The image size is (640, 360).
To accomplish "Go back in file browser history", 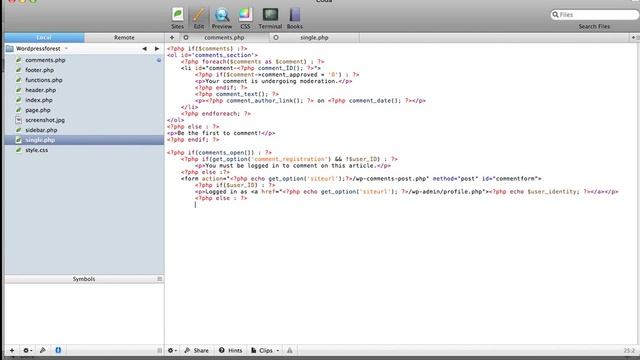I will (x=144, y=49).
